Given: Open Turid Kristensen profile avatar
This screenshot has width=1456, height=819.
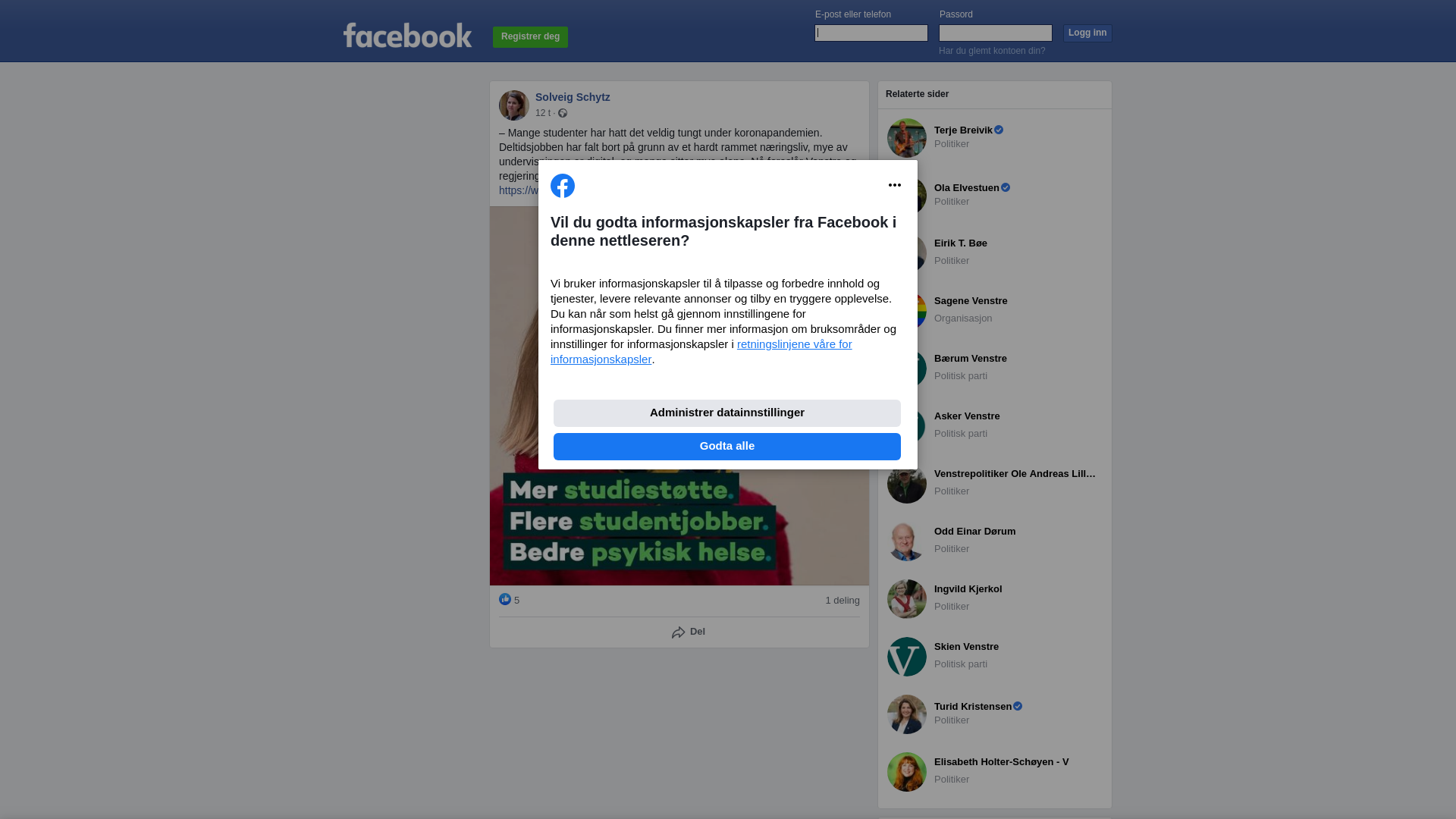Looking at the screenshot, I should coord(907,714).
